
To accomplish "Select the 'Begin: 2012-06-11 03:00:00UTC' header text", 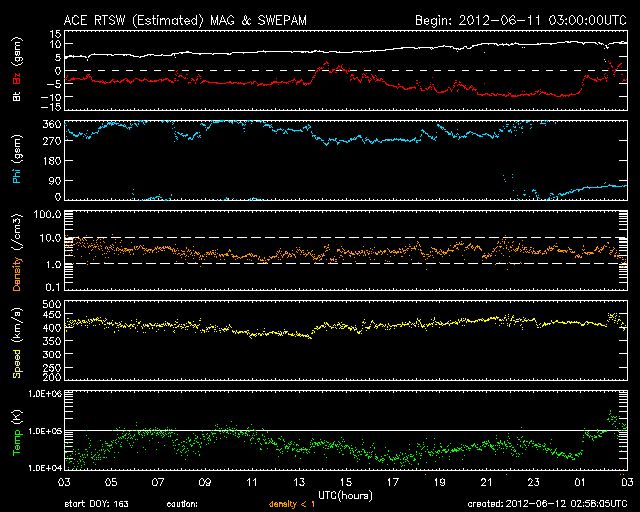I will click(x=521, y=20).
